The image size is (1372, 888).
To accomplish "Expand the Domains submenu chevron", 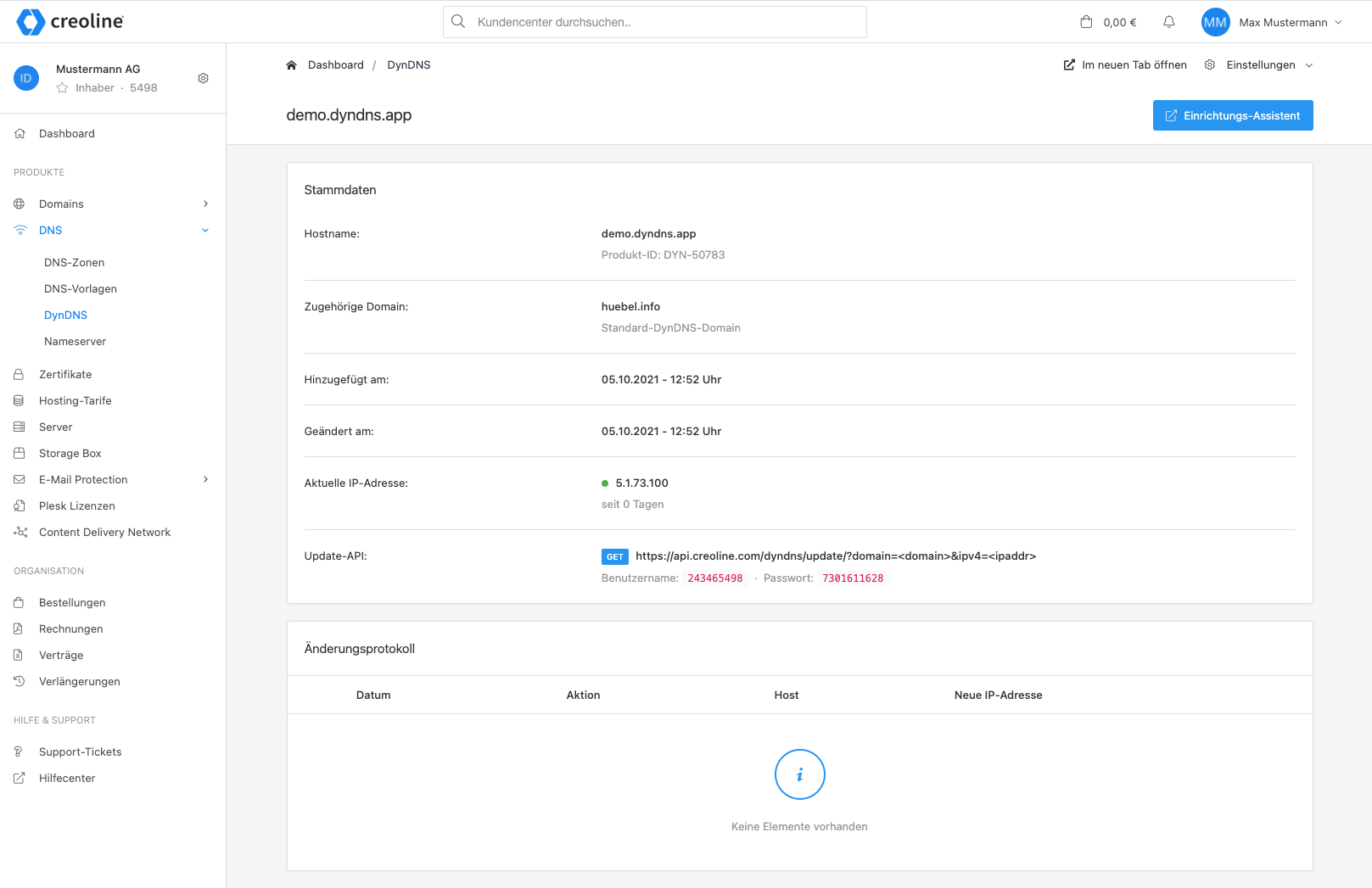I will [205, 204].
